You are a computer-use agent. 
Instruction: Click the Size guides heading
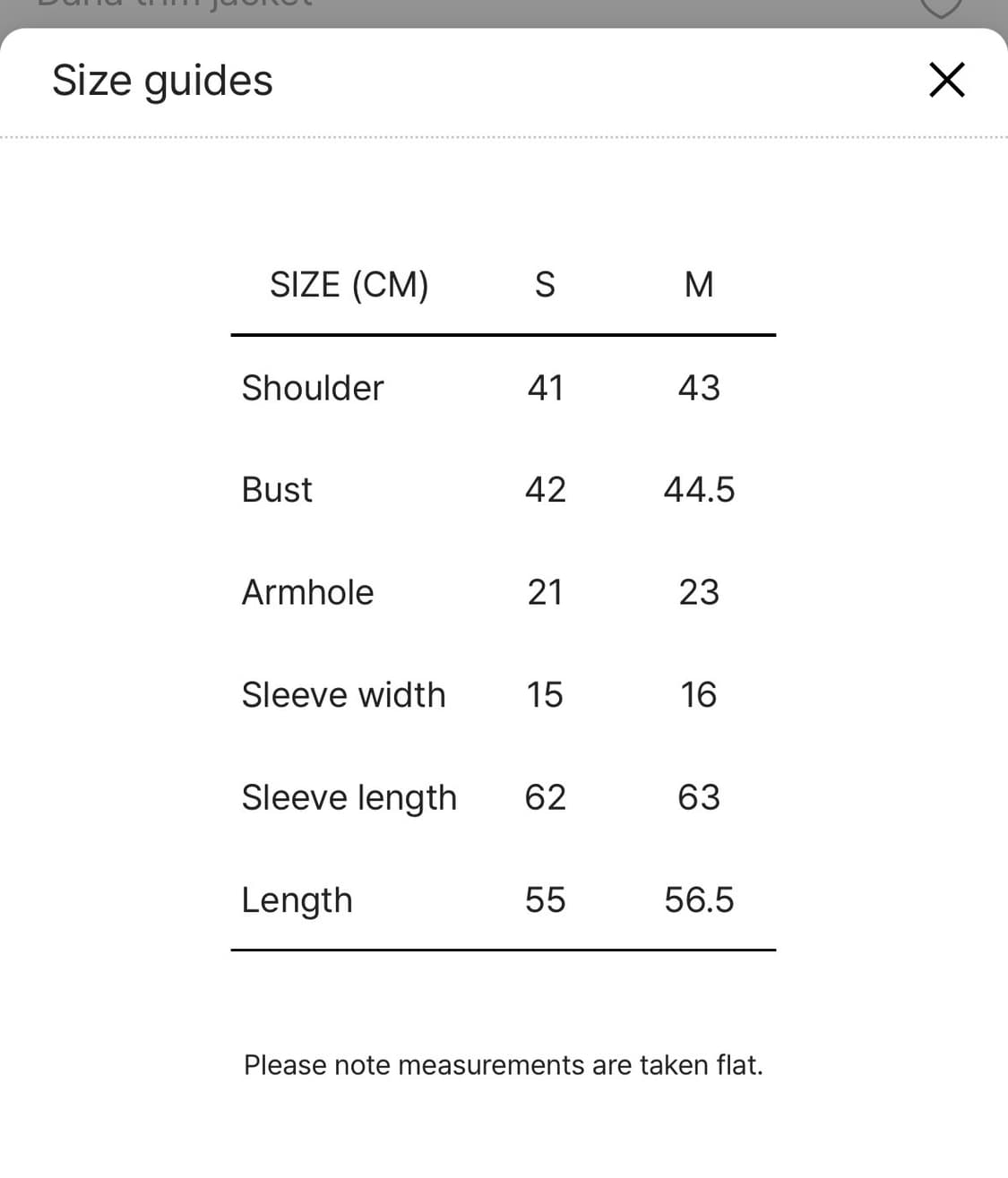[x=162, y=80]
